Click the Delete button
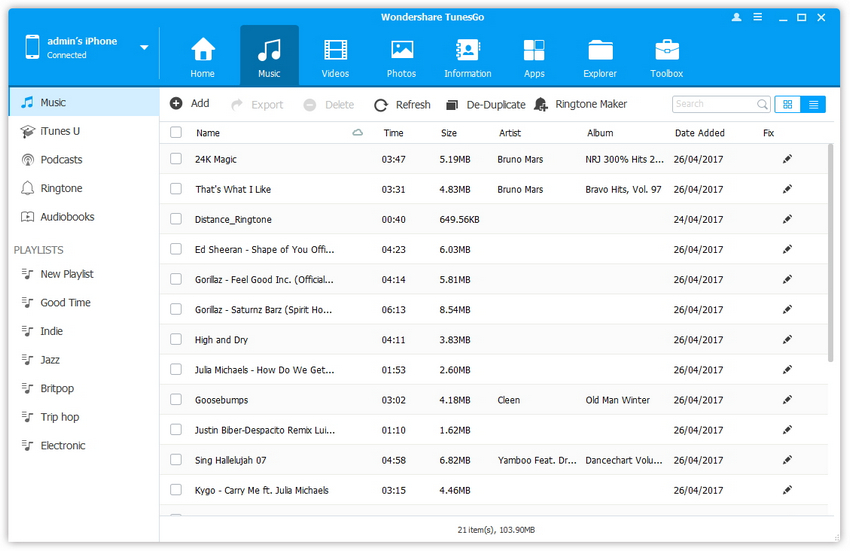Image resolution: width=850 pixels, height=551 pixels. pyautogui.click(x=329, y=105)
